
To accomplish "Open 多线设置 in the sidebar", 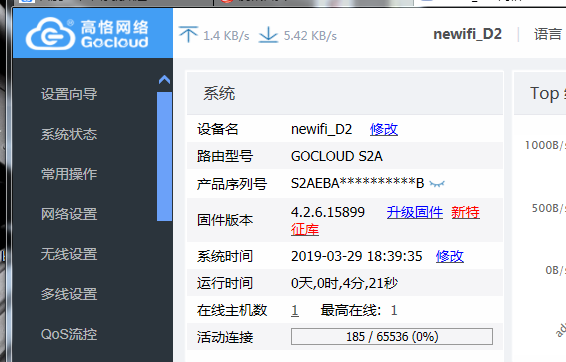I will [x=69, y=294].
